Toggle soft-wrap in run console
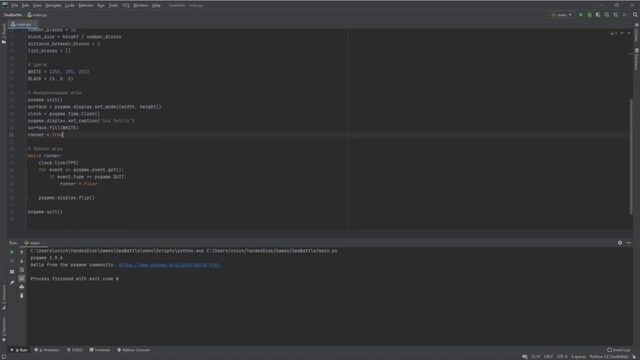 click(x=22, y=269)
